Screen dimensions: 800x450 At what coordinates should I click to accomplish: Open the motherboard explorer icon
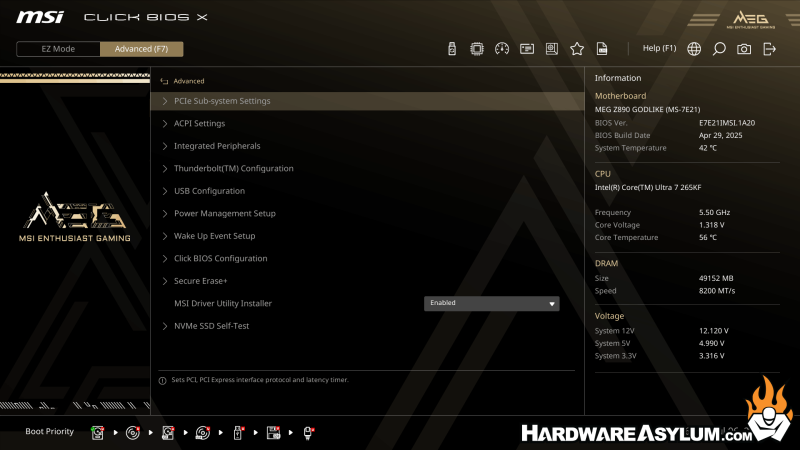click(552, 48)
